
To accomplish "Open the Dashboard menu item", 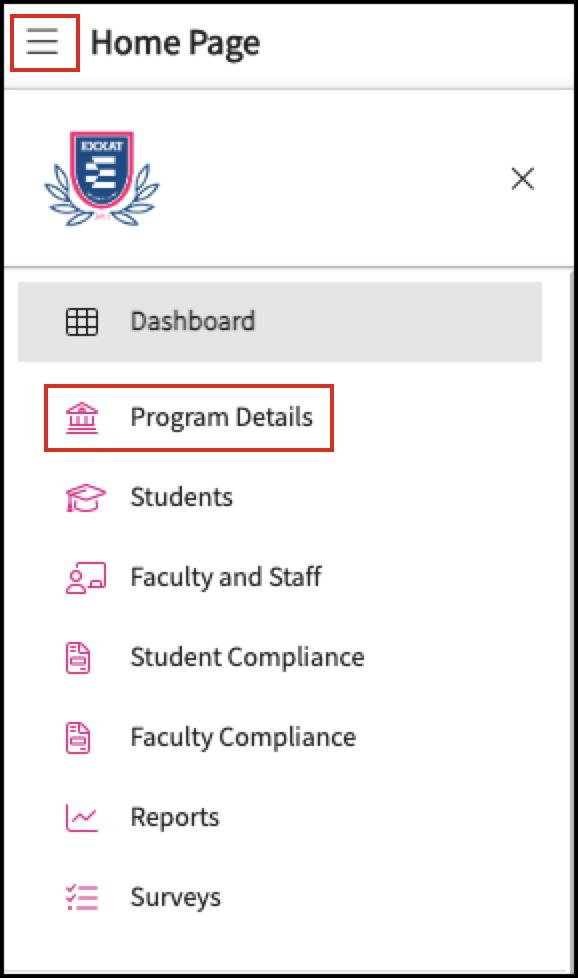I will (279, 322).
